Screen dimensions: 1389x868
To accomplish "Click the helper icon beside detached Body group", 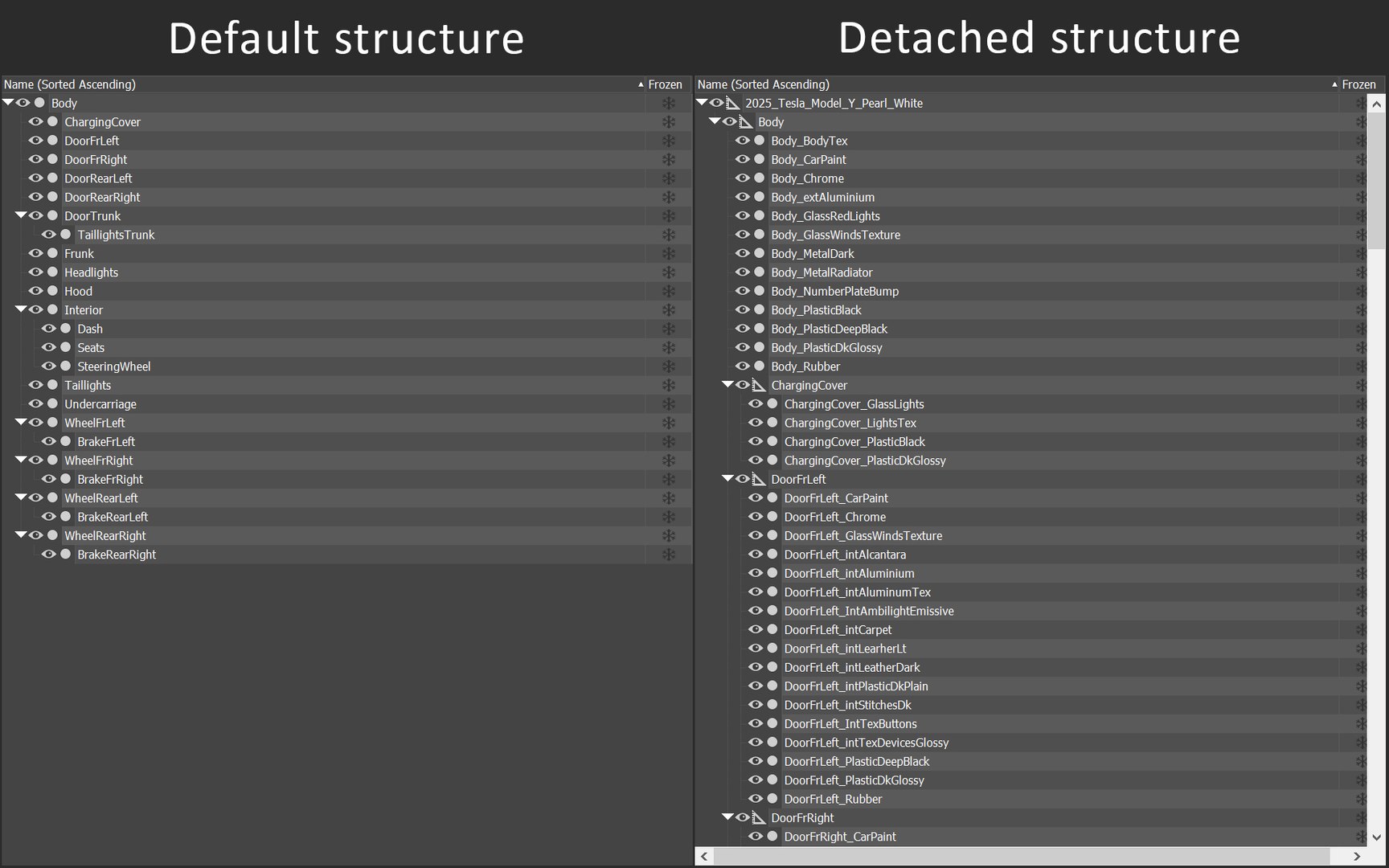I will point(746,121).
